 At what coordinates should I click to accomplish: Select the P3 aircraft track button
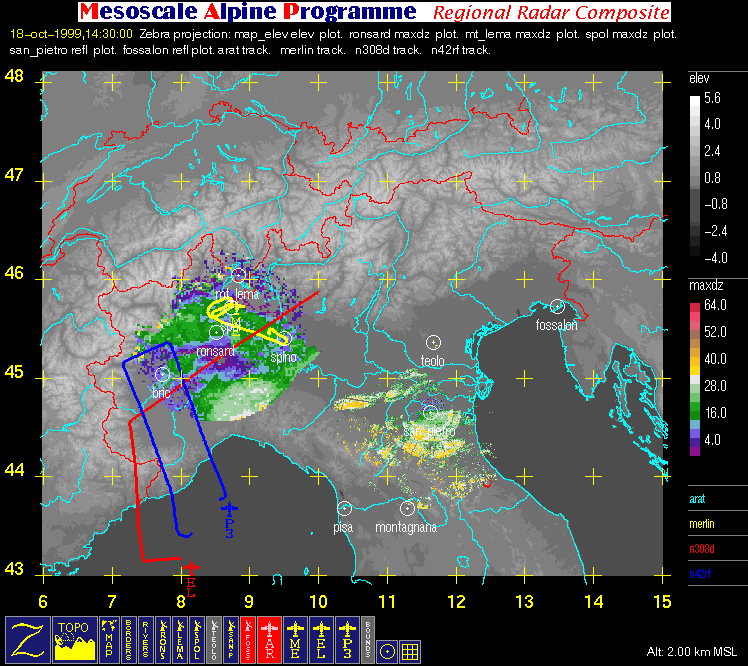(x=347, y=640)
